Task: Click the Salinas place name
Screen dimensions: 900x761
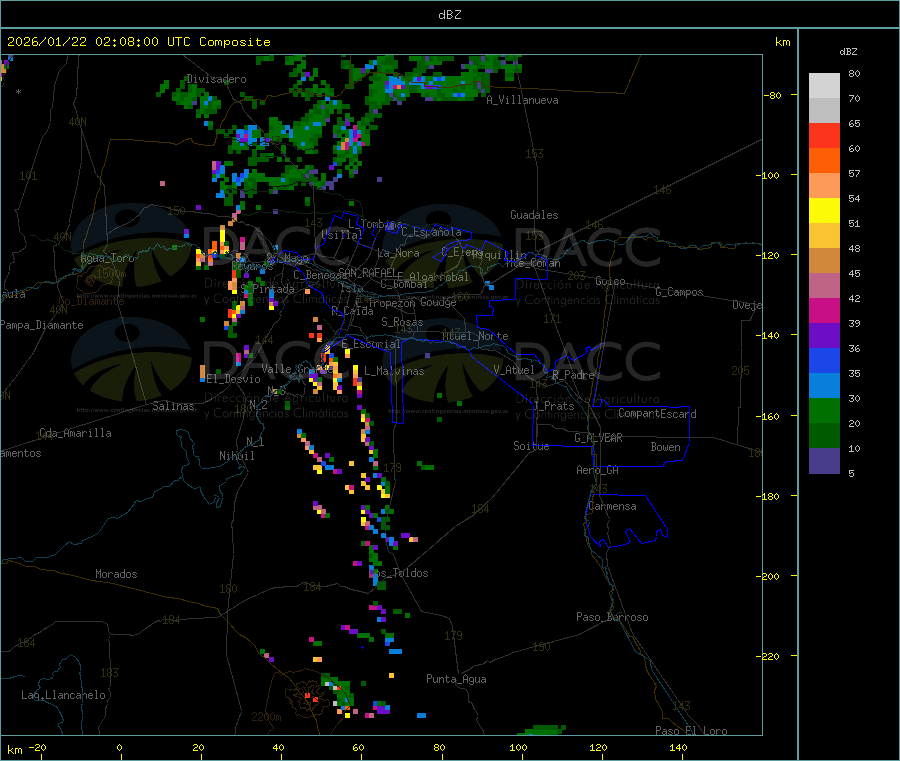Action: point(173,406)
